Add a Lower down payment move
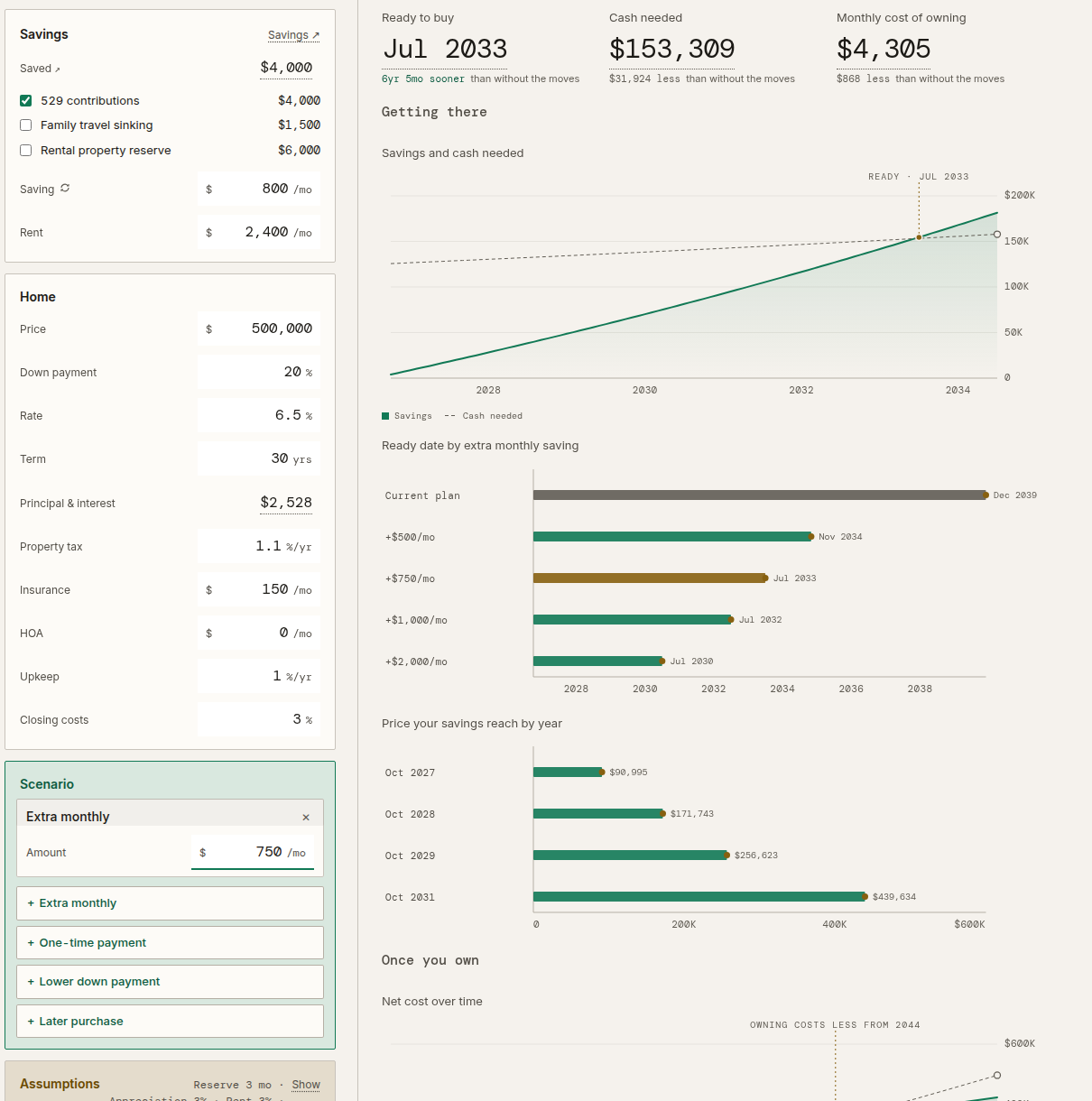The width and height of the screenshot is (1092, 1101). coord(170,982)
